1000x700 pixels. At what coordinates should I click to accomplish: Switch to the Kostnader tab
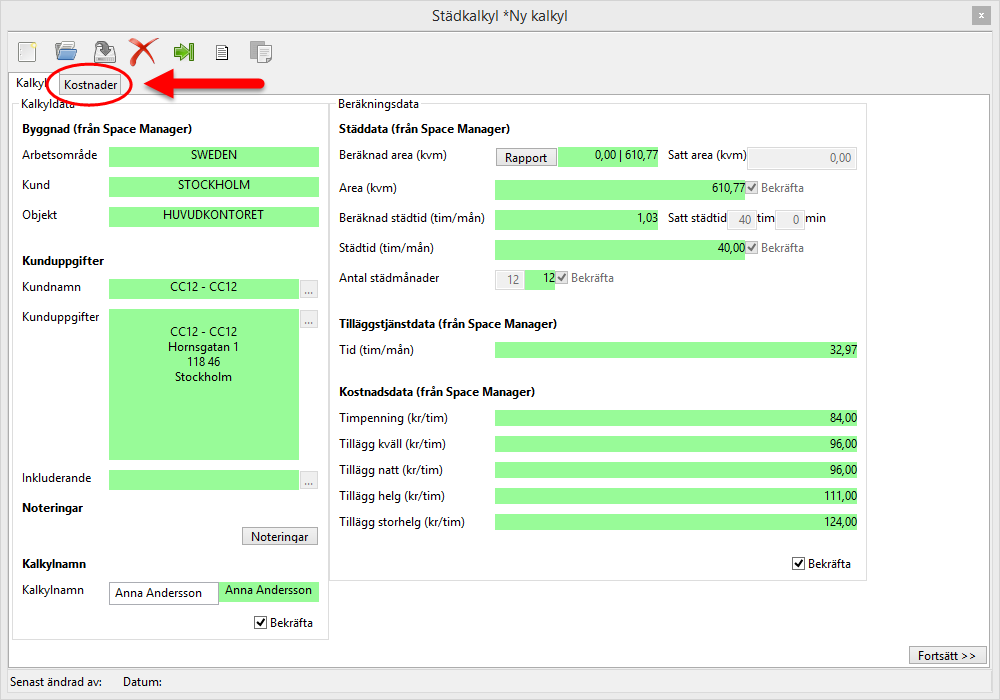90,85
